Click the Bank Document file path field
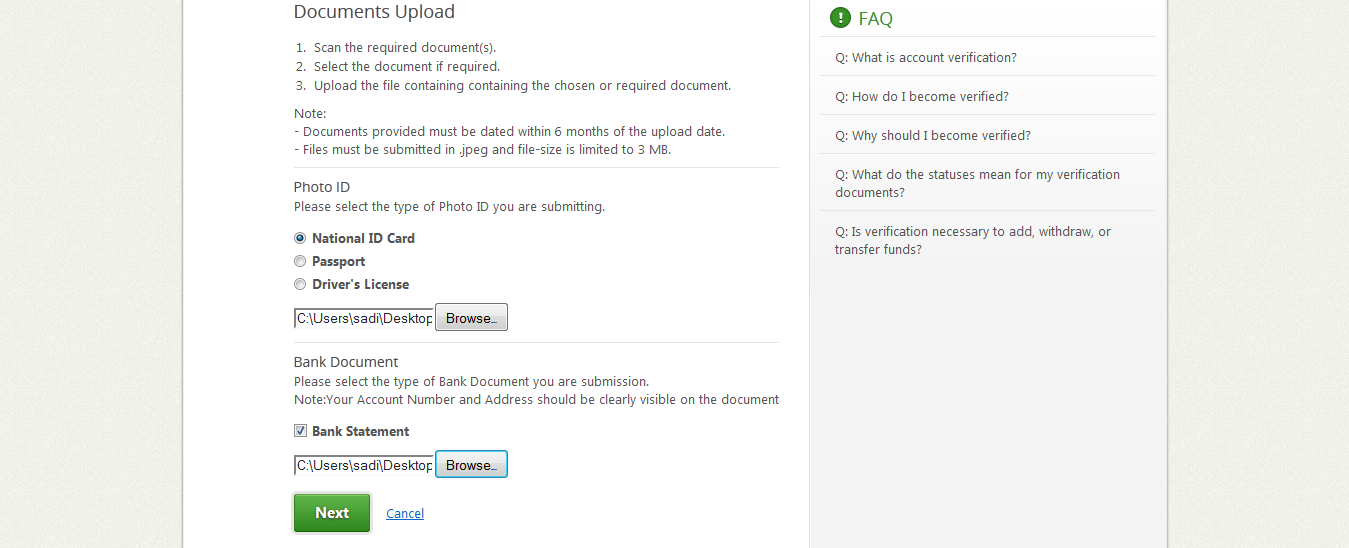This screenshot has width=1349, height=548. [364, 465]
